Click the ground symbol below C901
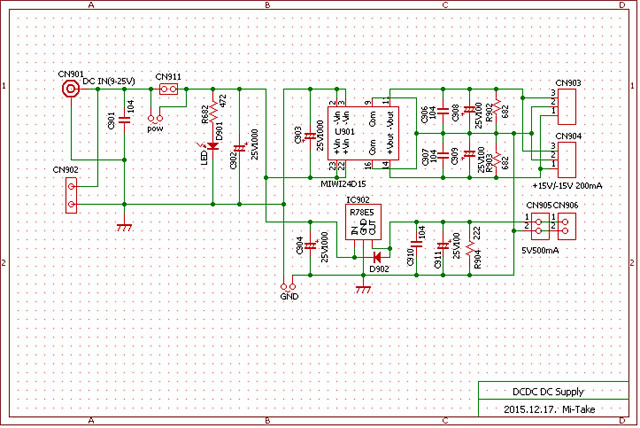 124,226
